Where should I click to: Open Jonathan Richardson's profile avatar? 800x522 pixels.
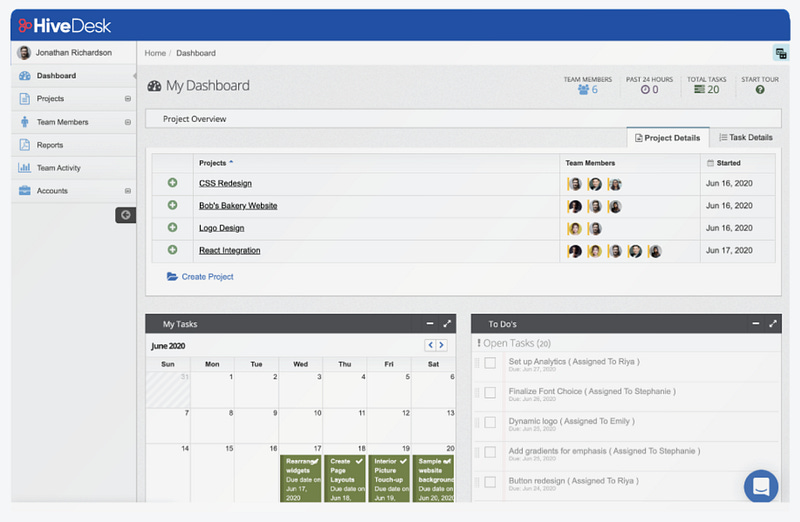click(x=23, y=53)
